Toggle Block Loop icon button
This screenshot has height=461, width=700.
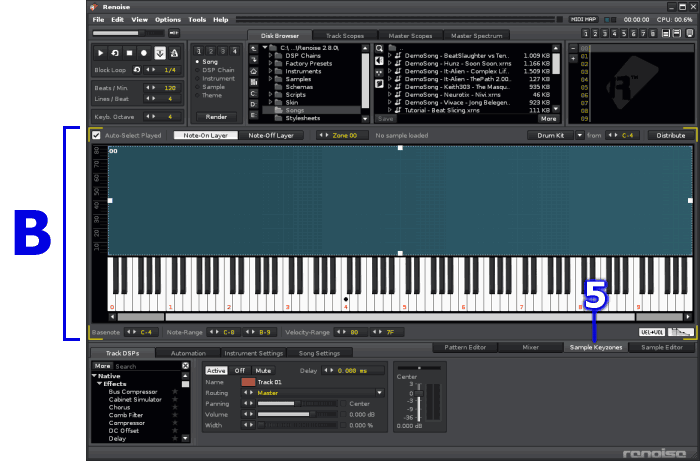click(x=137, y=70)
